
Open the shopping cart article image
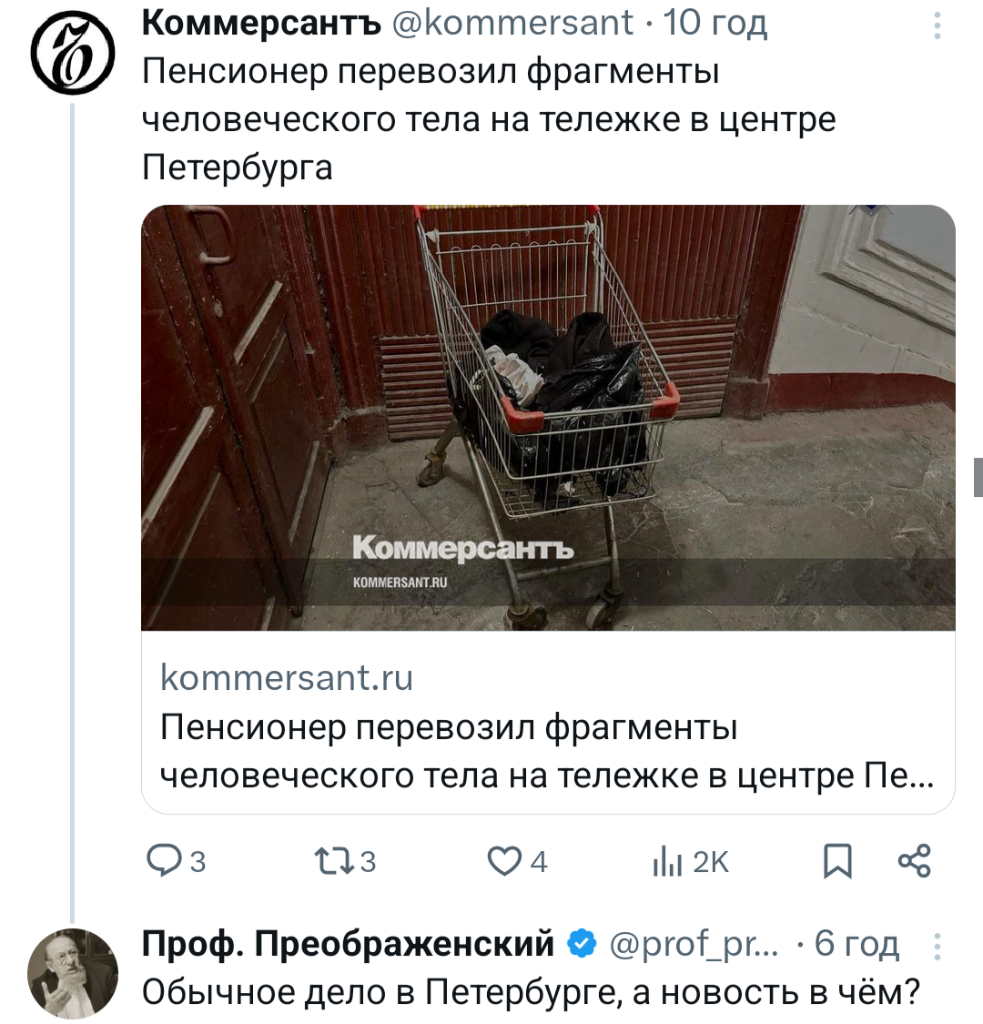pyautogui.click(x=548, y=417)
